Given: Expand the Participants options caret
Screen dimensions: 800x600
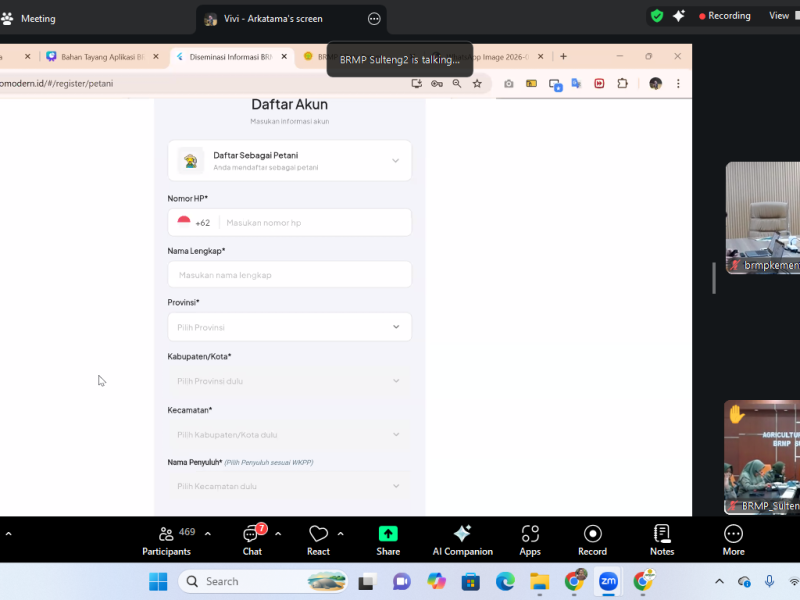Looking at the screenshot, I should 208,533.
